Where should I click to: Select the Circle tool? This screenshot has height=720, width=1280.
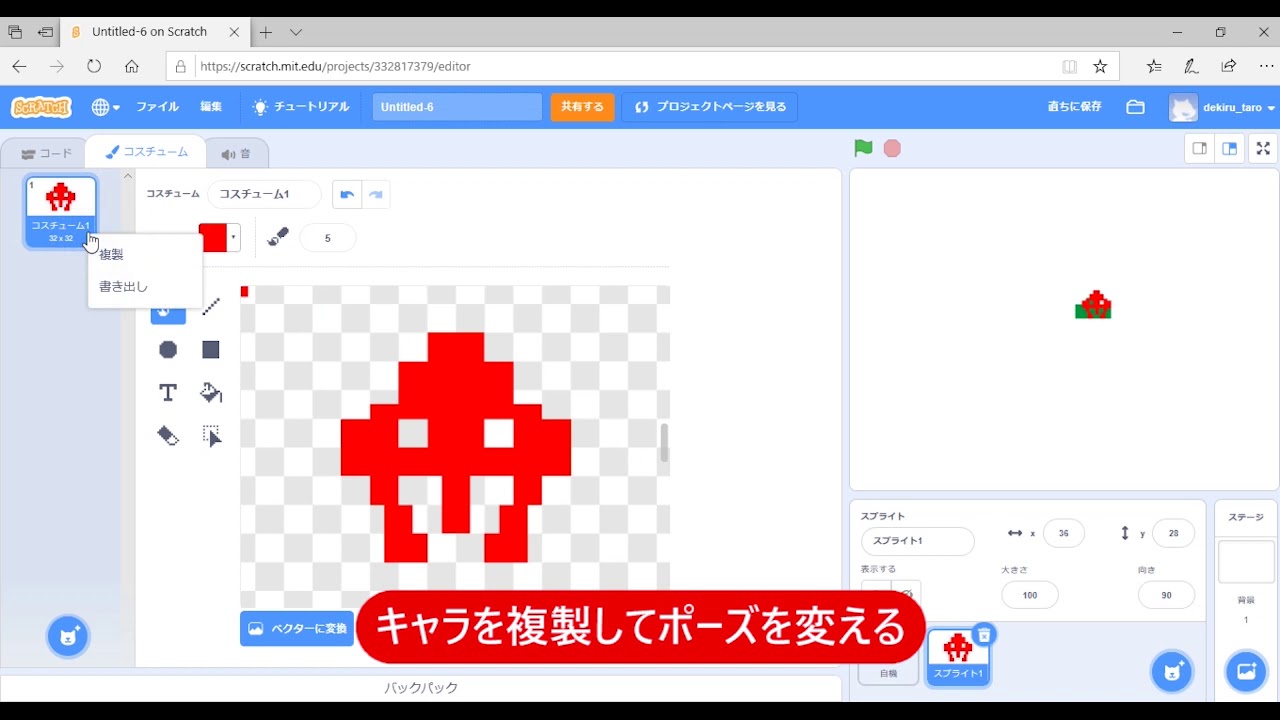pos(168,349)
